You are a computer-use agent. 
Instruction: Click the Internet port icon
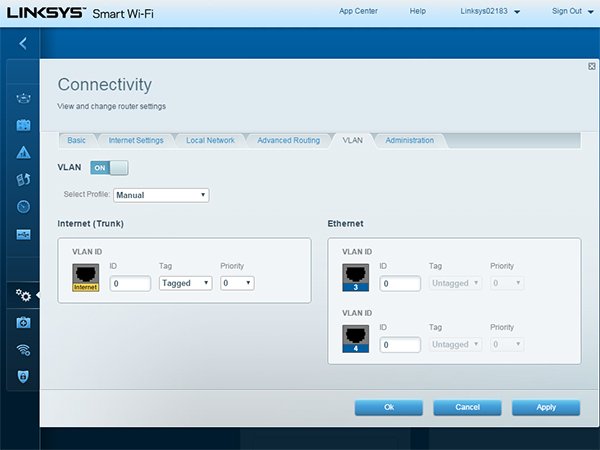86,277
